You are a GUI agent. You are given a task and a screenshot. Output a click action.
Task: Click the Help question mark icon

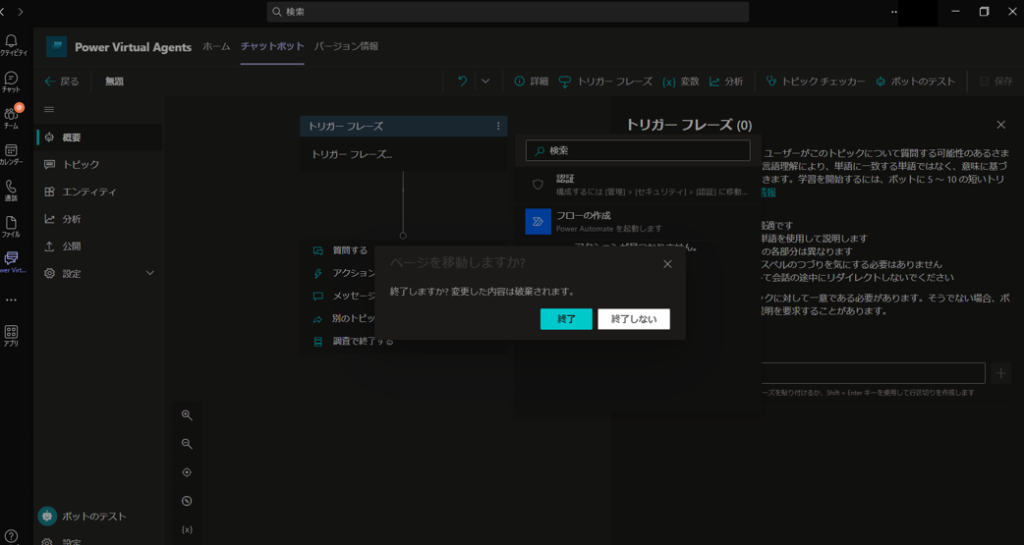11,537
